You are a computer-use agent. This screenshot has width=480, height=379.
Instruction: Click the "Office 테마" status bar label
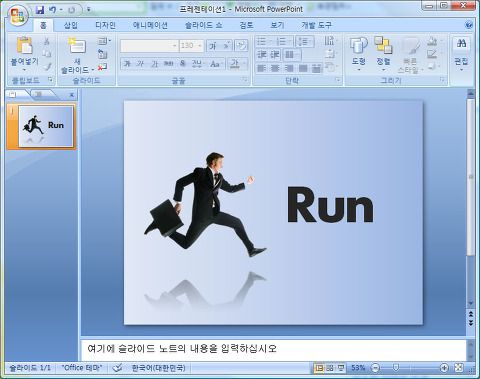(82, 368)
